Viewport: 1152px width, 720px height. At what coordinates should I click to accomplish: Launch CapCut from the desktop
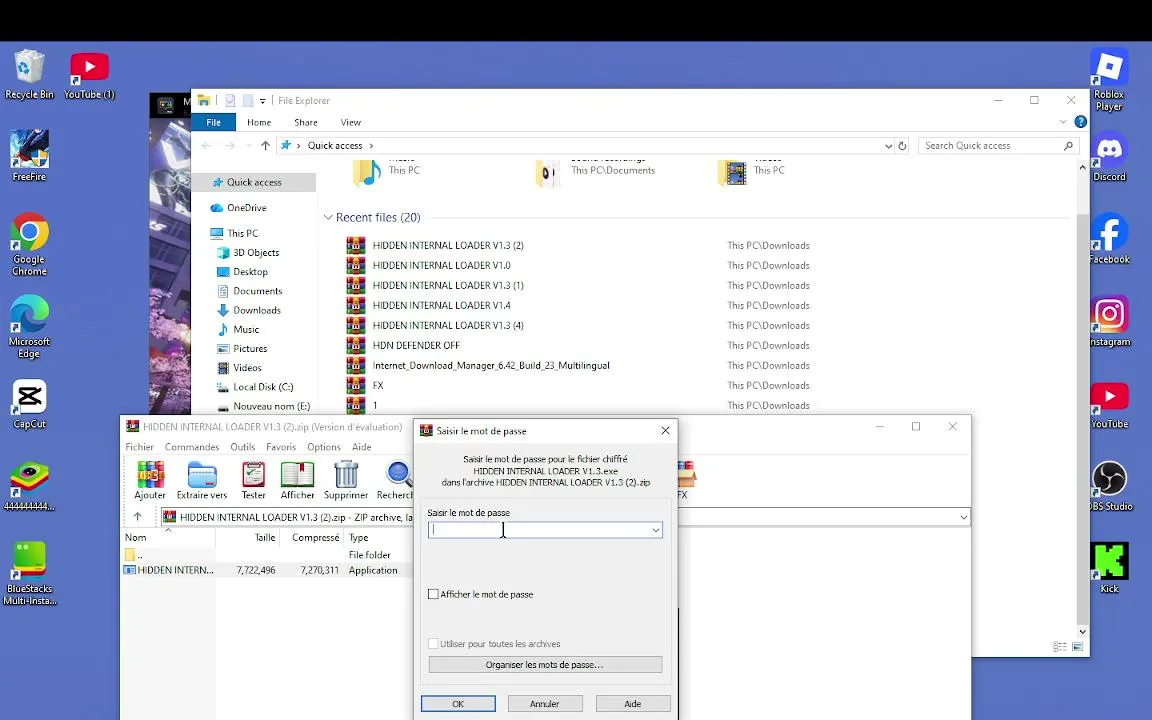click(x=29, y=403)
